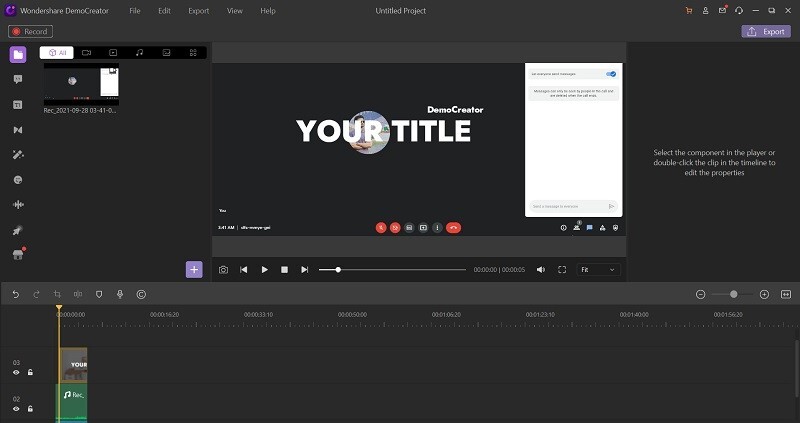The height and width of the screenshot is (423, 800).
Task: Click the purple Export button
Action: pyautogui.click(x=766, y=32)
